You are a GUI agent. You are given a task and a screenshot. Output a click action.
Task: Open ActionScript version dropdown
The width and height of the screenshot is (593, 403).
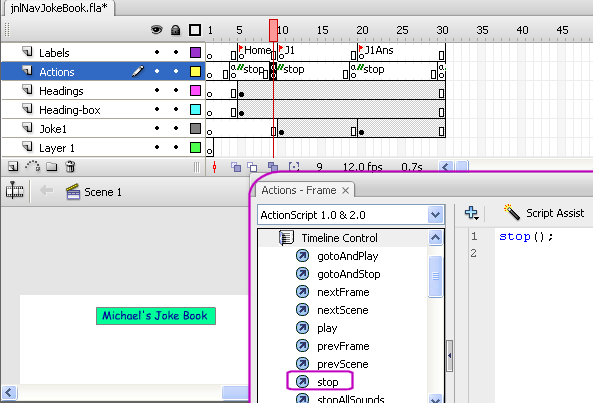[435, 215]
